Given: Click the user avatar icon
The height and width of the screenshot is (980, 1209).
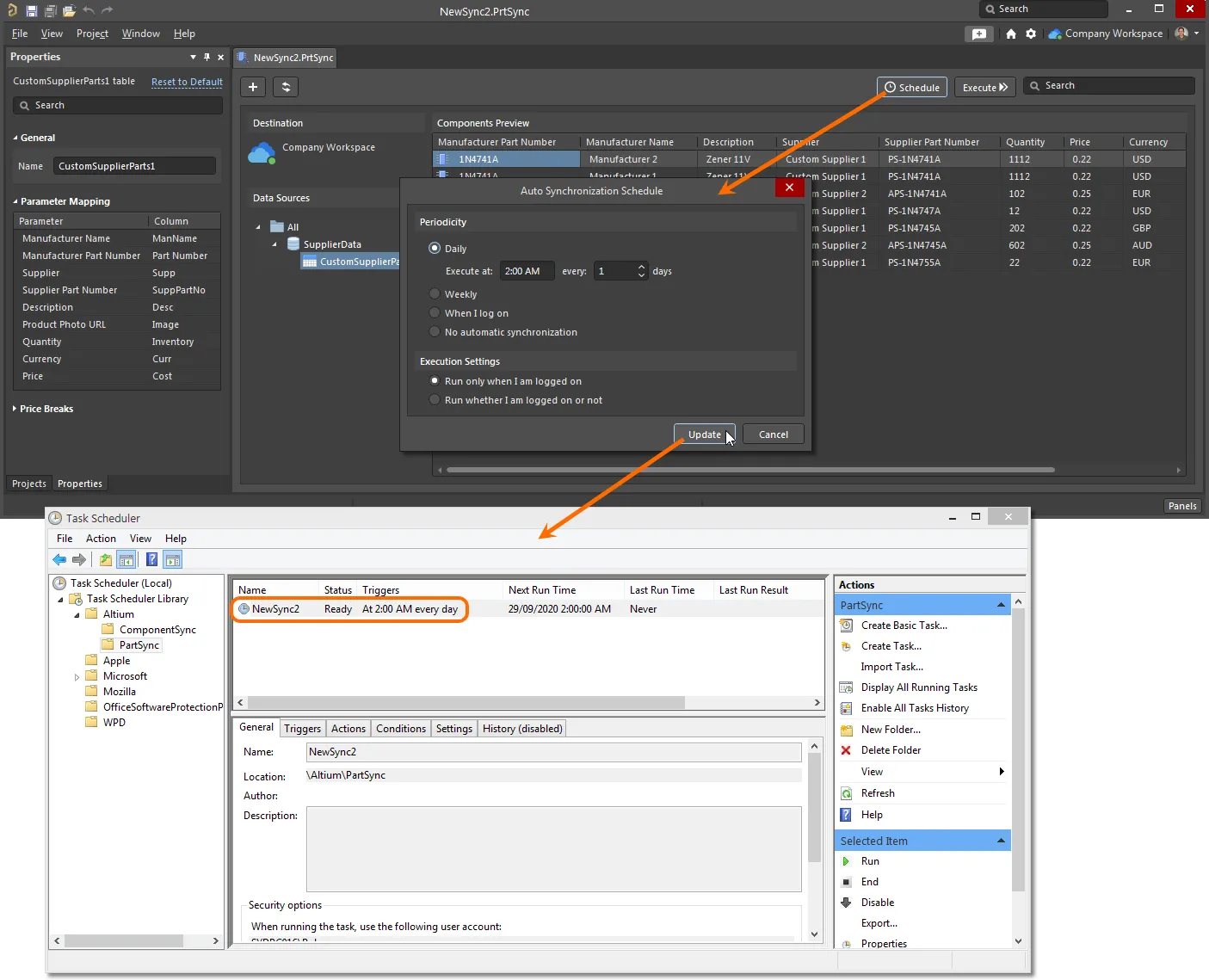Looking at the screenshot, I should pos(1181,34).
